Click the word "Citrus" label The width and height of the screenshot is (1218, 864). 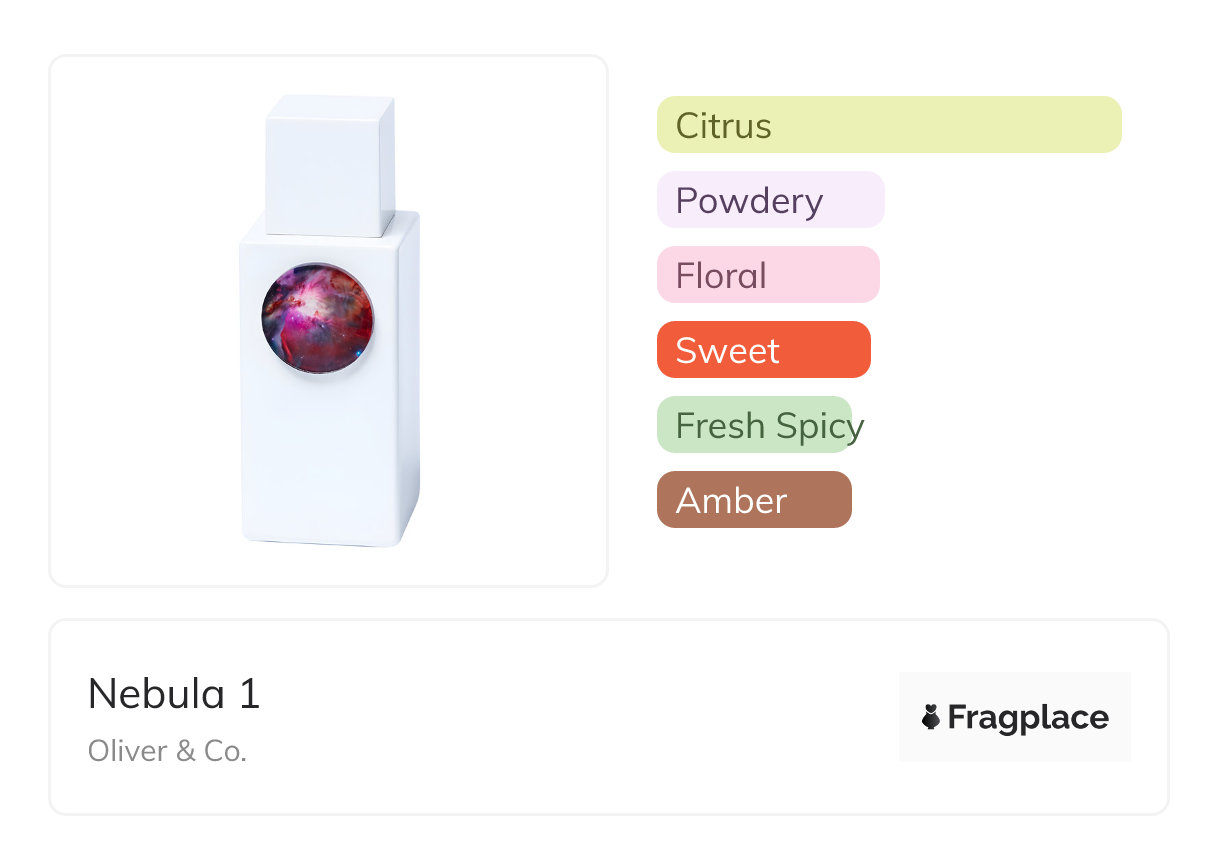tap(723, 126)
